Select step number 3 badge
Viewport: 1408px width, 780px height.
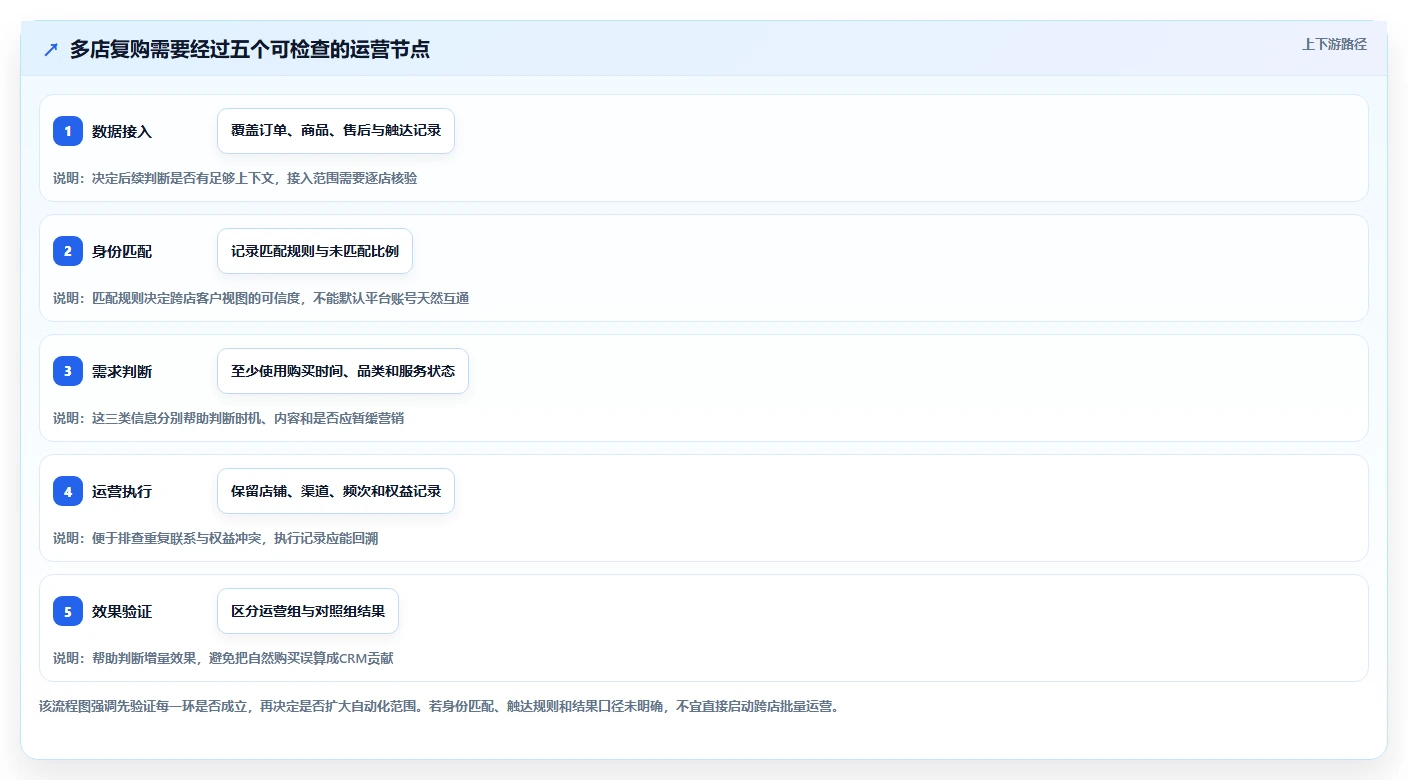(68, 371)
